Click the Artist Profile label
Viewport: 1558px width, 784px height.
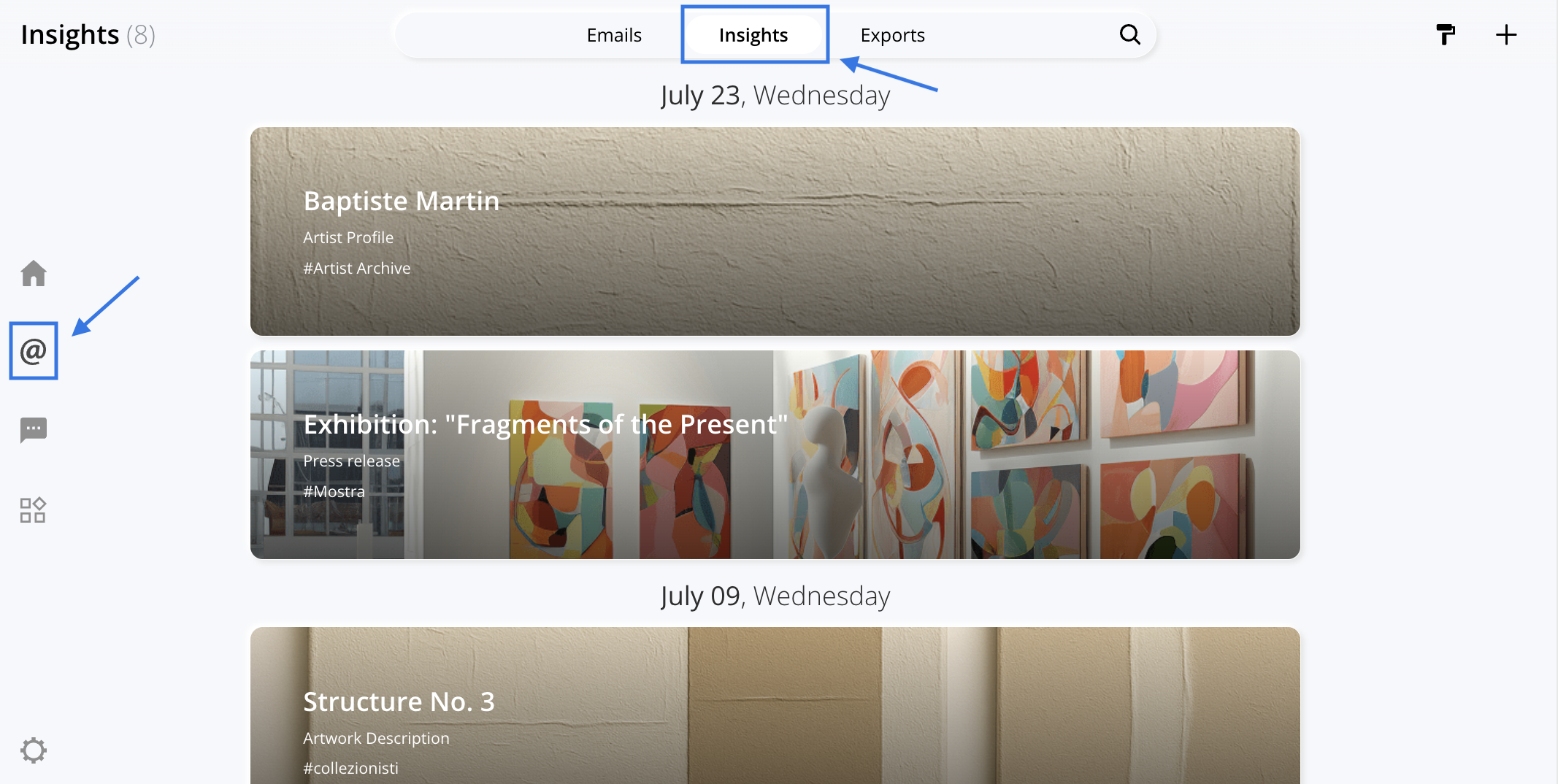tap(348, 237)
